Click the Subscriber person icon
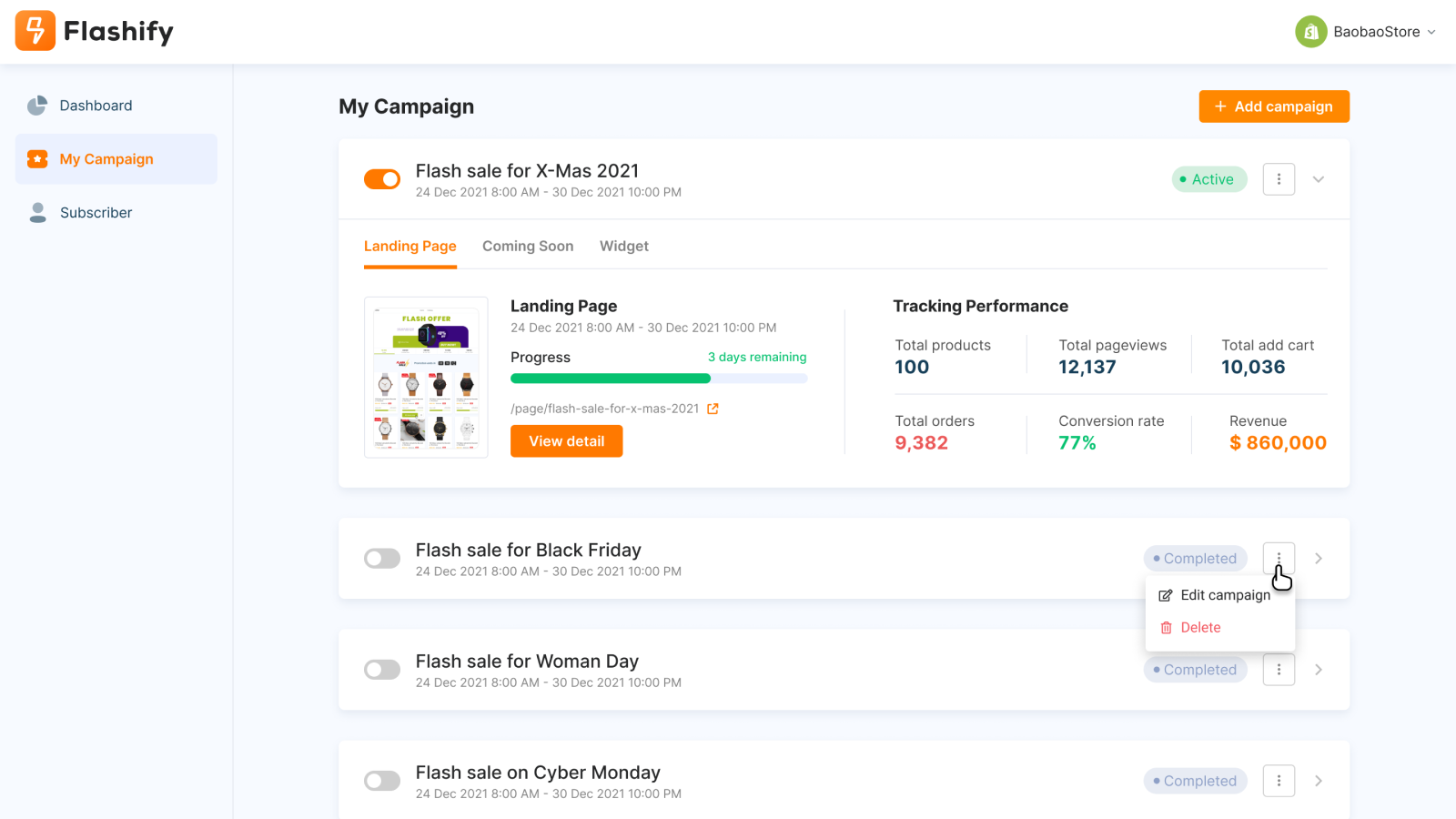 tap(37, 212)
